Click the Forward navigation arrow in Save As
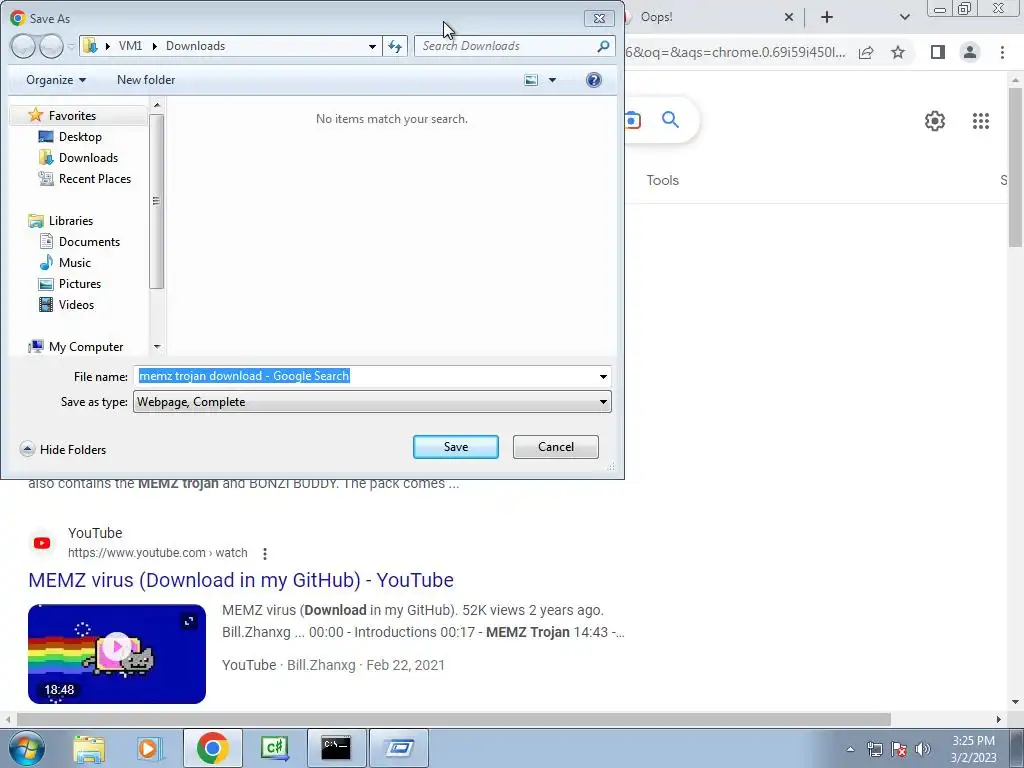The height and width of the screenshot is (768, 1024). [51, 46]
